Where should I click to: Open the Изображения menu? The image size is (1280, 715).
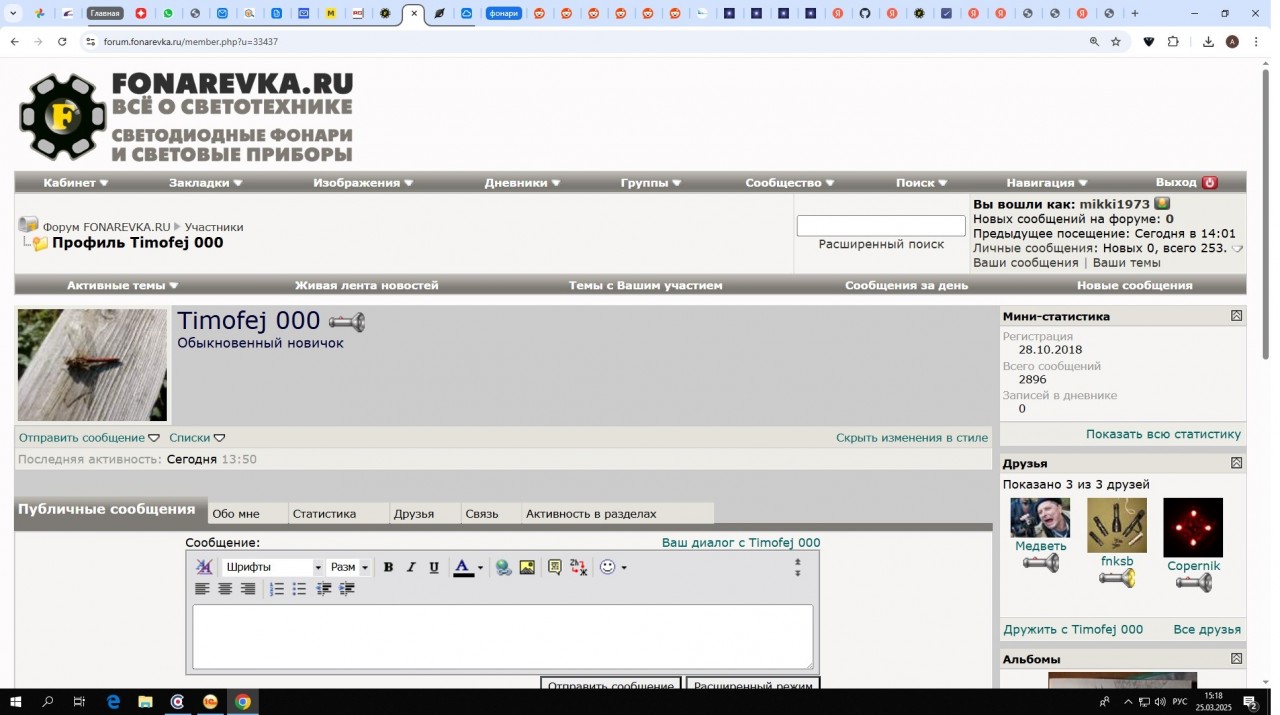pos(363,183)
